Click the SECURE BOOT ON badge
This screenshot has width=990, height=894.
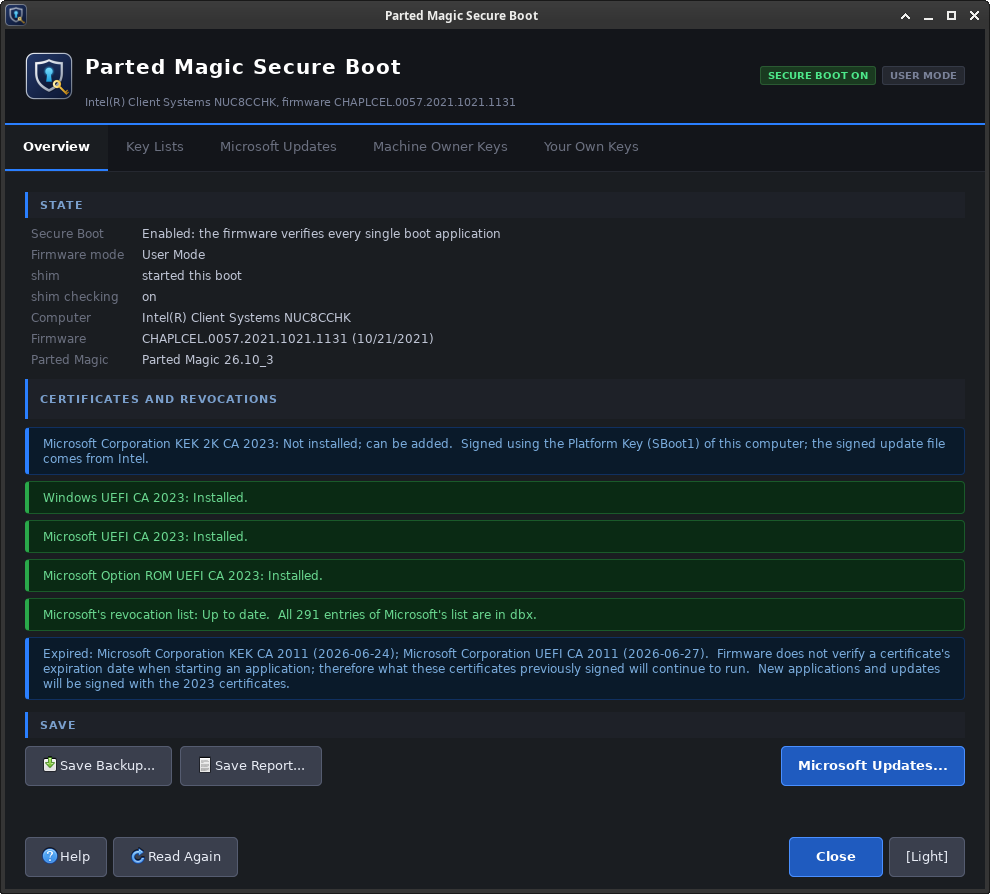point(818,76)
